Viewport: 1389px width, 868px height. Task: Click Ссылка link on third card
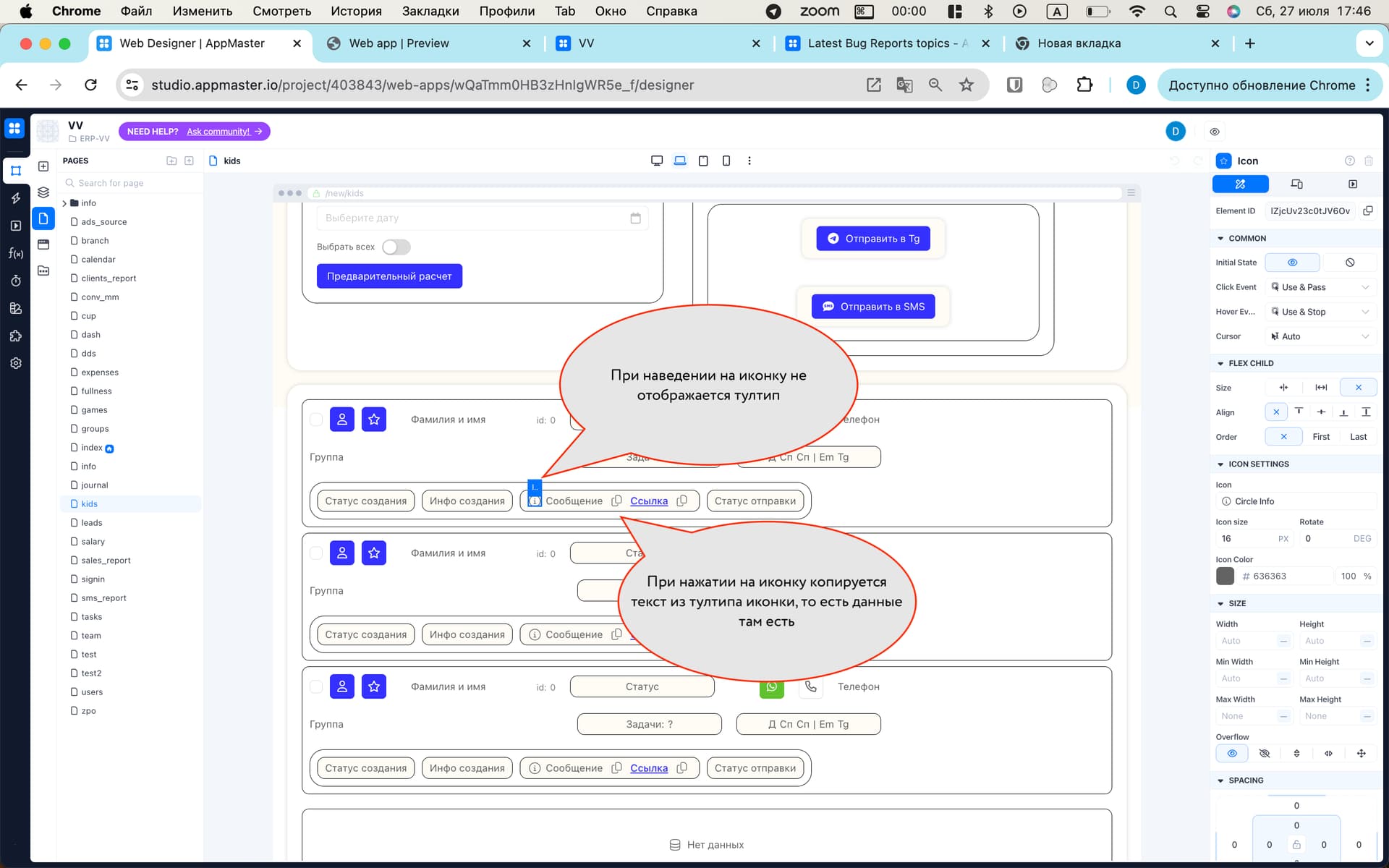pyautogui.click(x=649, y=768)
